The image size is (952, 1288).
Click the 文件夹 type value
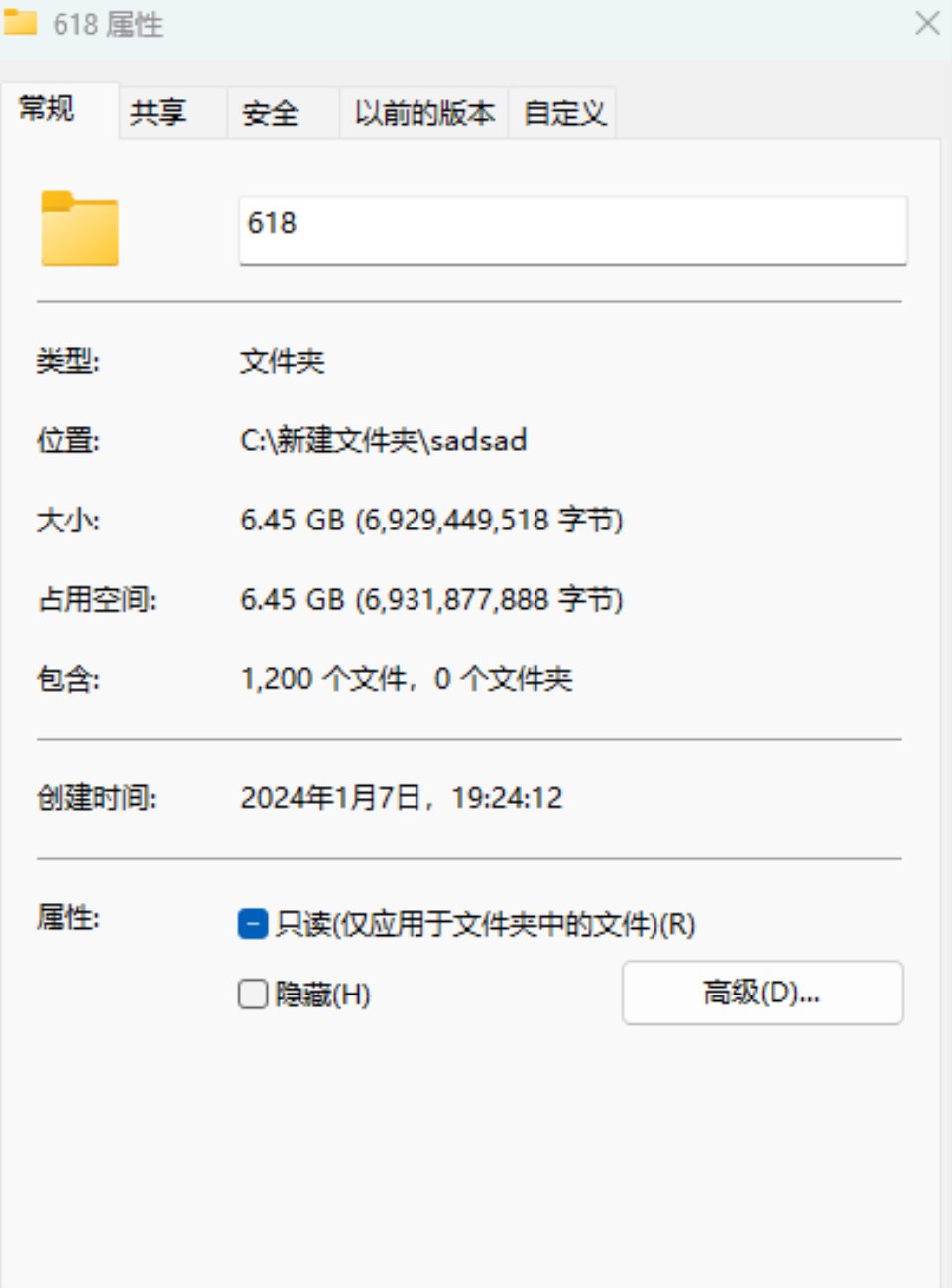click(x=283, y=361)
